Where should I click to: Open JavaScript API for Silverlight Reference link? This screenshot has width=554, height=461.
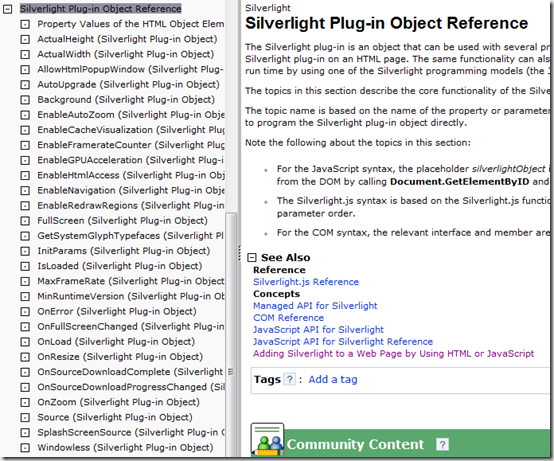click(343, 342)
